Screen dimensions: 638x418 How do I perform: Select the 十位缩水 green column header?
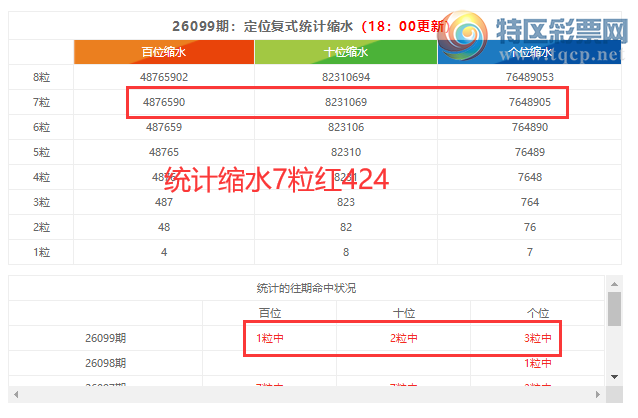pyautogui.click(x=346, y=52)
